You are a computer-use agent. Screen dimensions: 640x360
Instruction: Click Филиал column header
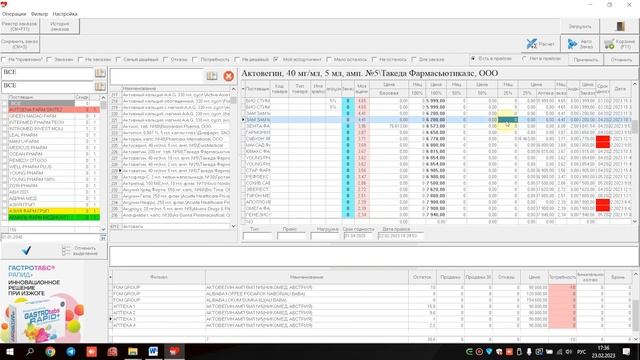click(x=159, y=277)
